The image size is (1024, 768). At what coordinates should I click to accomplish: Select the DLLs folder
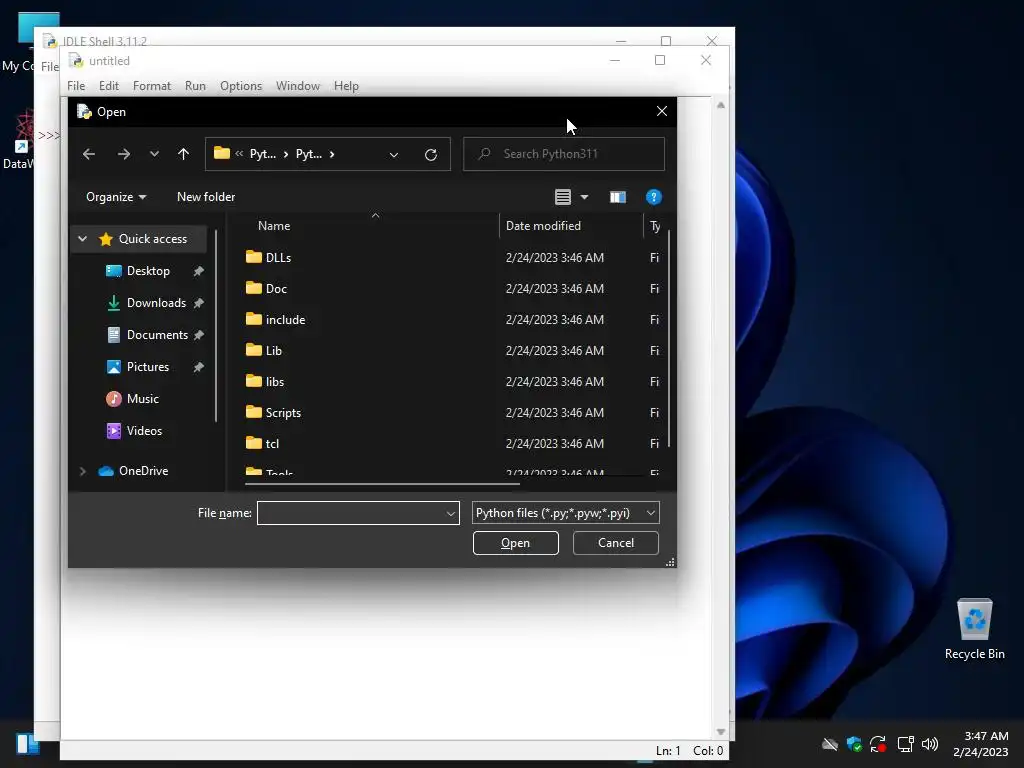pos(278,257)
